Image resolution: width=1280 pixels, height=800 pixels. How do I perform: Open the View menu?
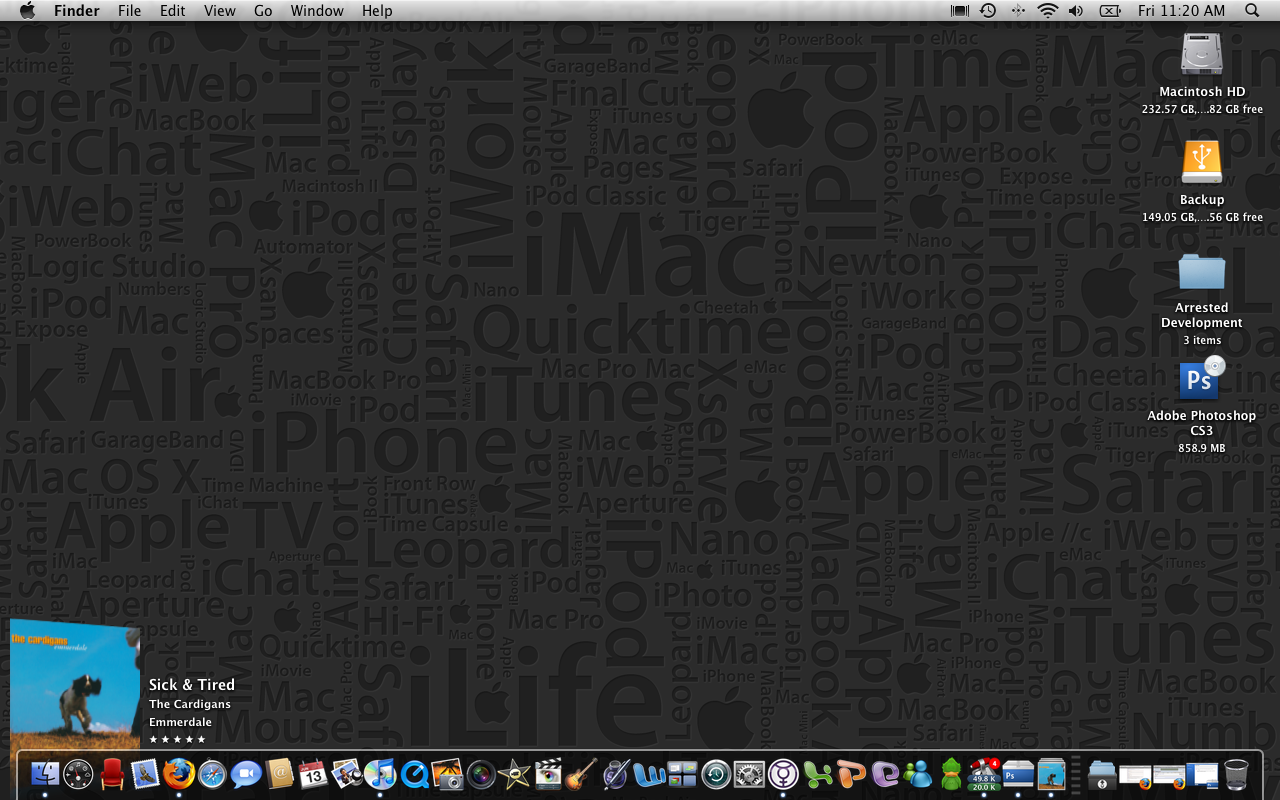click(220, 10)
